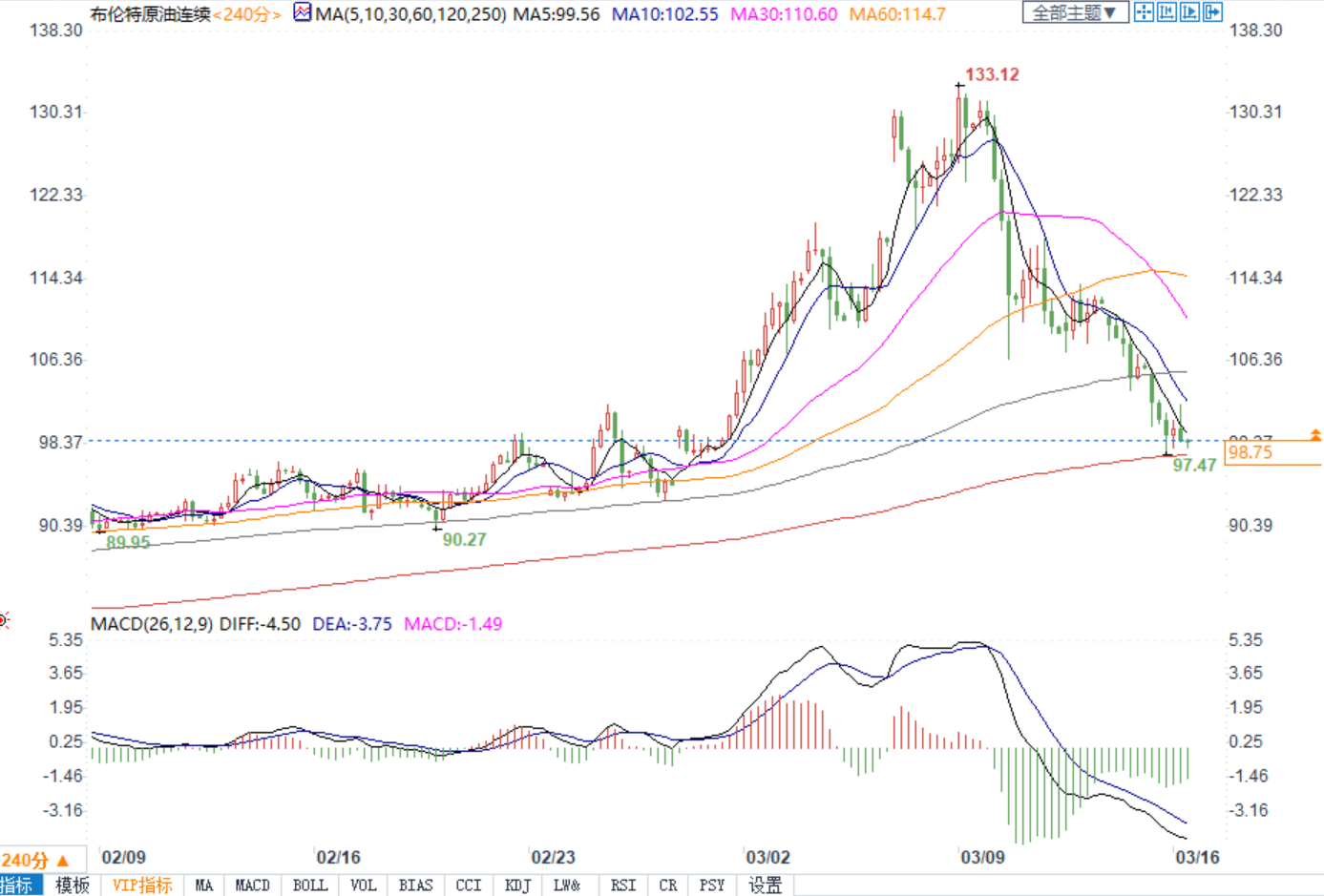Viewport: 1324px width, 896px height.
Task: Switch to the 模板 tab
Action: (73, 886)
